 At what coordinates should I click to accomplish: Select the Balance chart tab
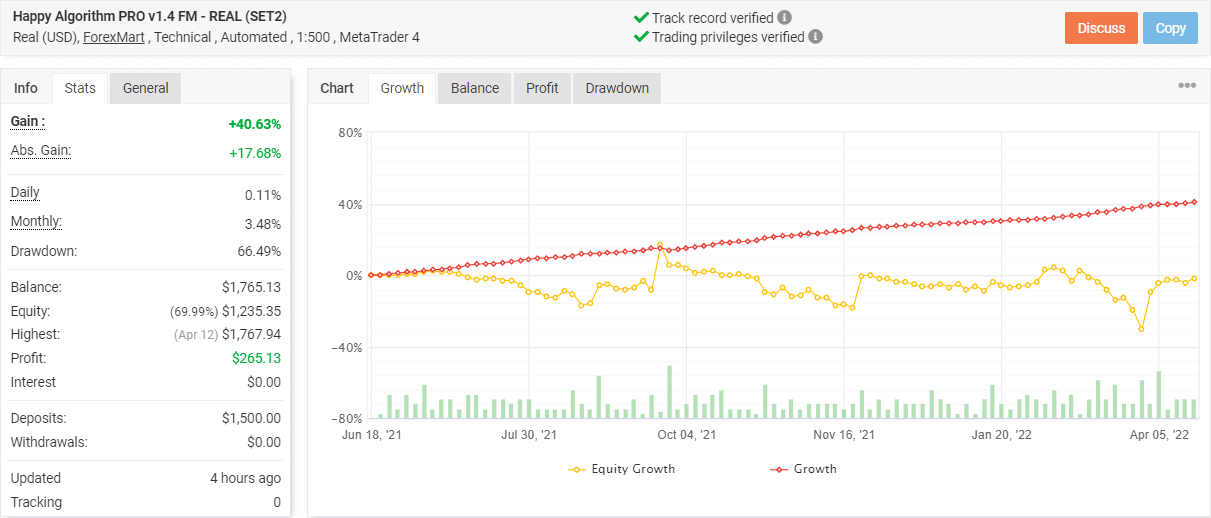(x=475, y=88)
